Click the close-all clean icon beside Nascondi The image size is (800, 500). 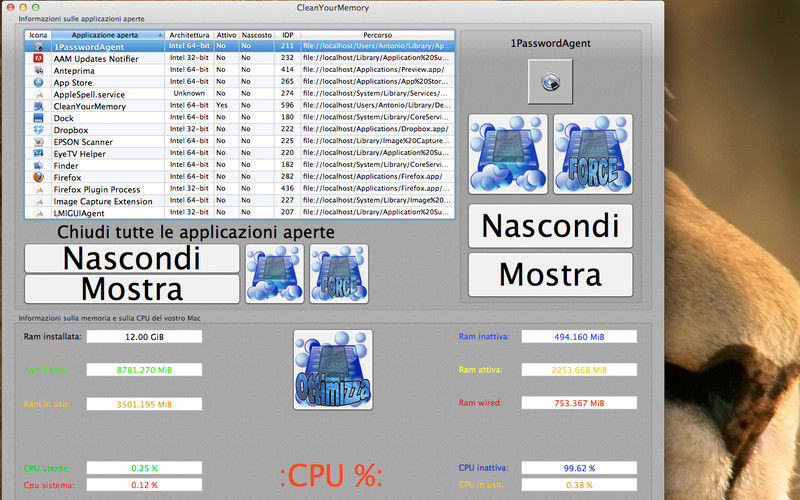tap(274, 273)
